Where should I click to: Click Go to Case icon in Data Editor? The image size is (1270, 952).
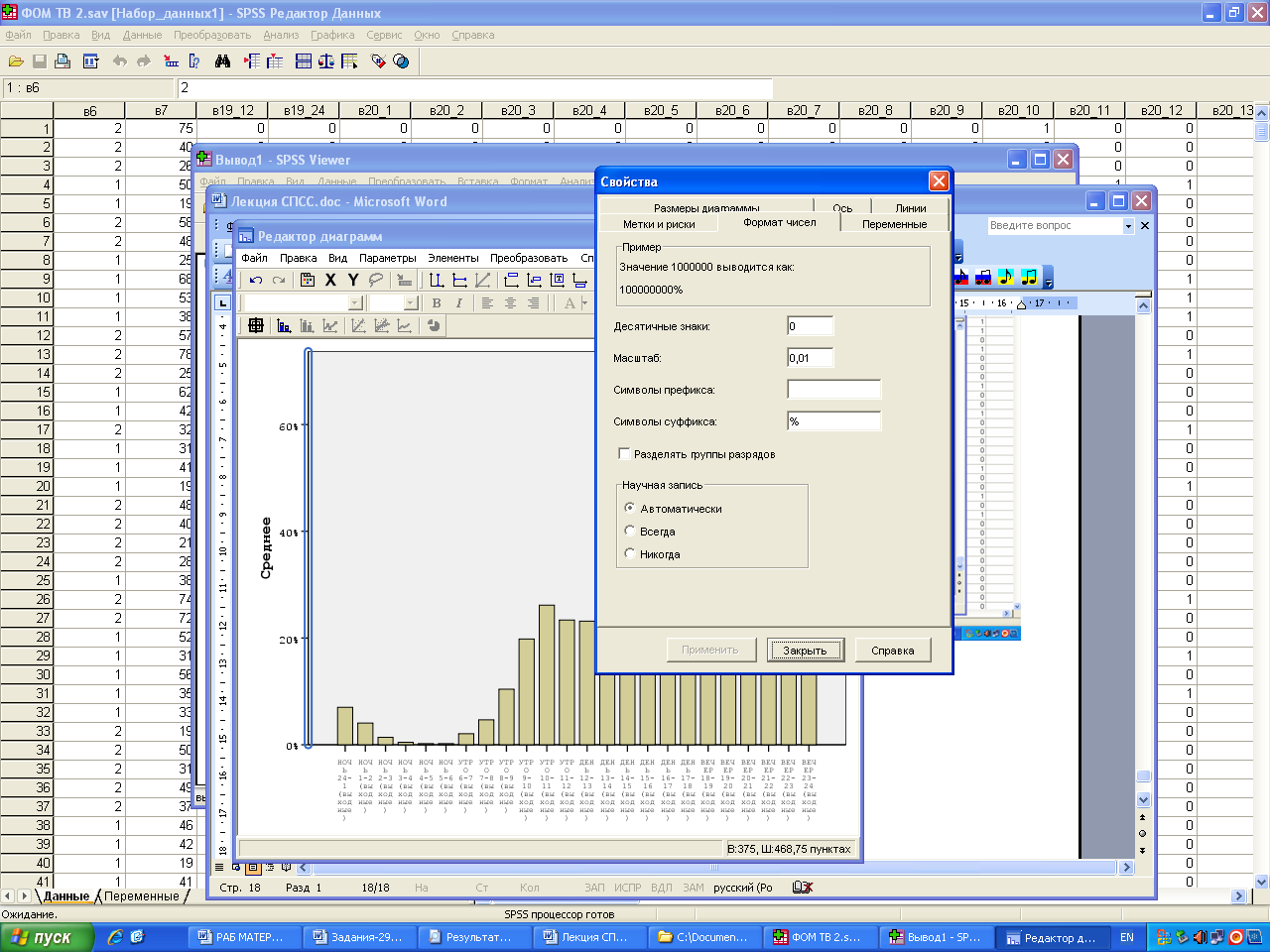171,61
